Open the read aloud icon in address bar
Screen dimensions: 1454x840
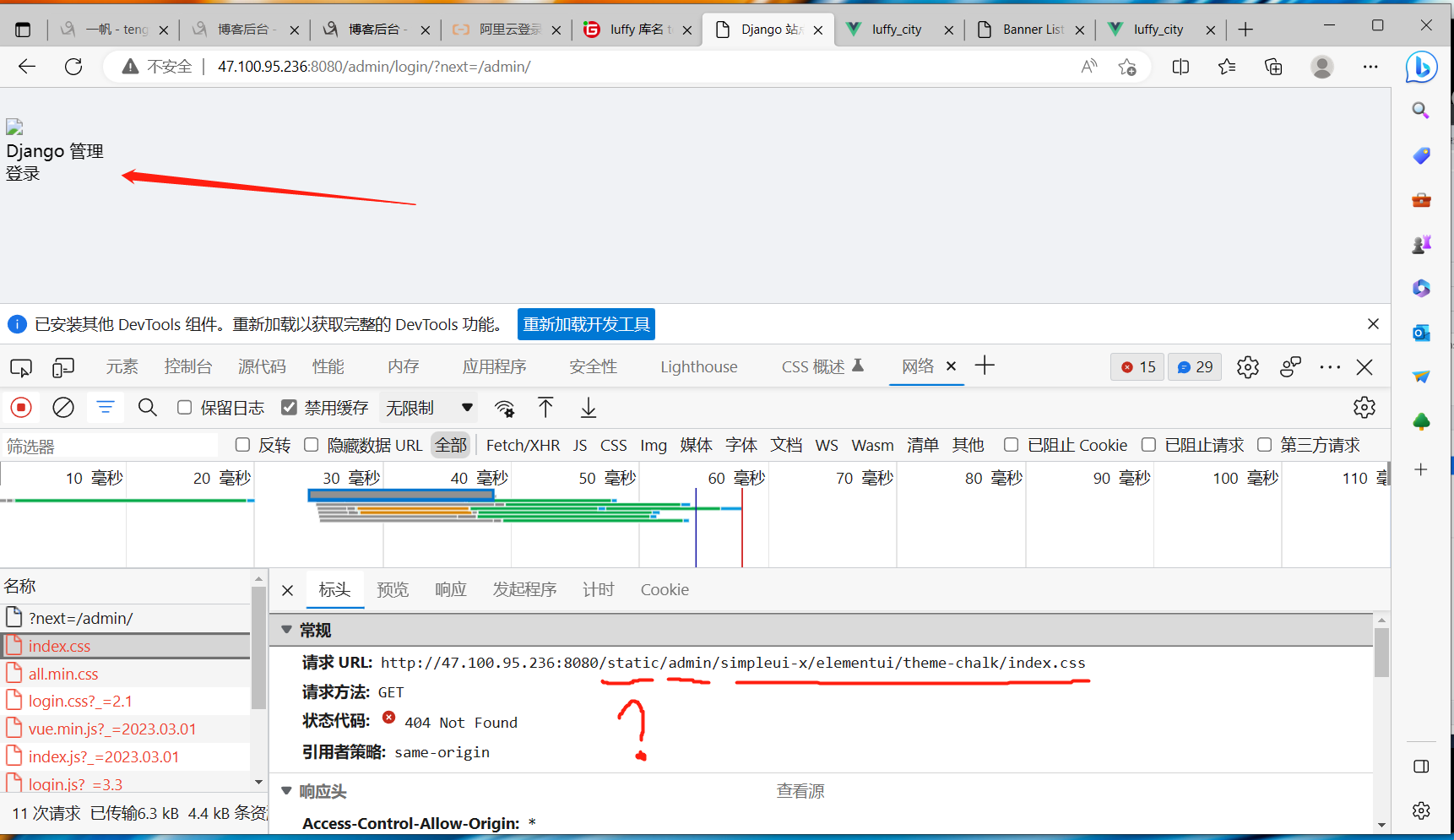point(1089,67)
